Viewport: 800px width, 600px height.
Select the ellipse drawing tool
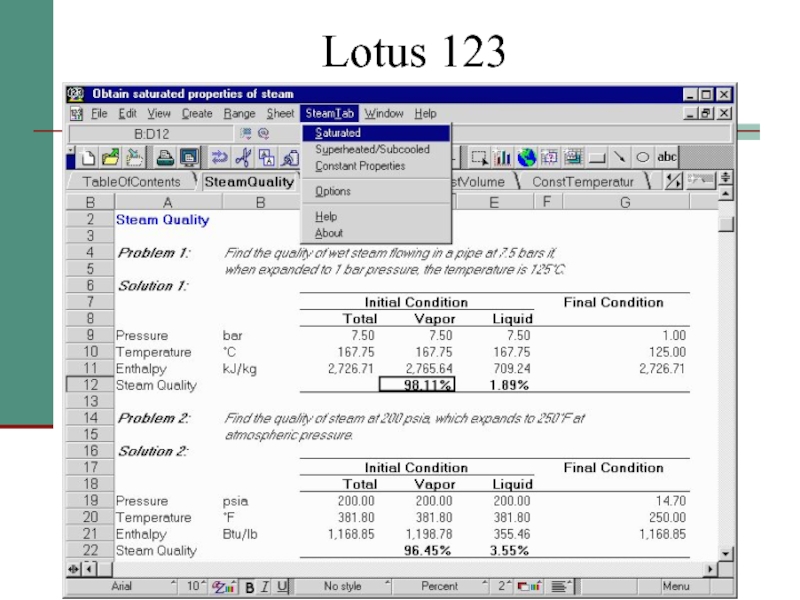click(x=643, y=157)
